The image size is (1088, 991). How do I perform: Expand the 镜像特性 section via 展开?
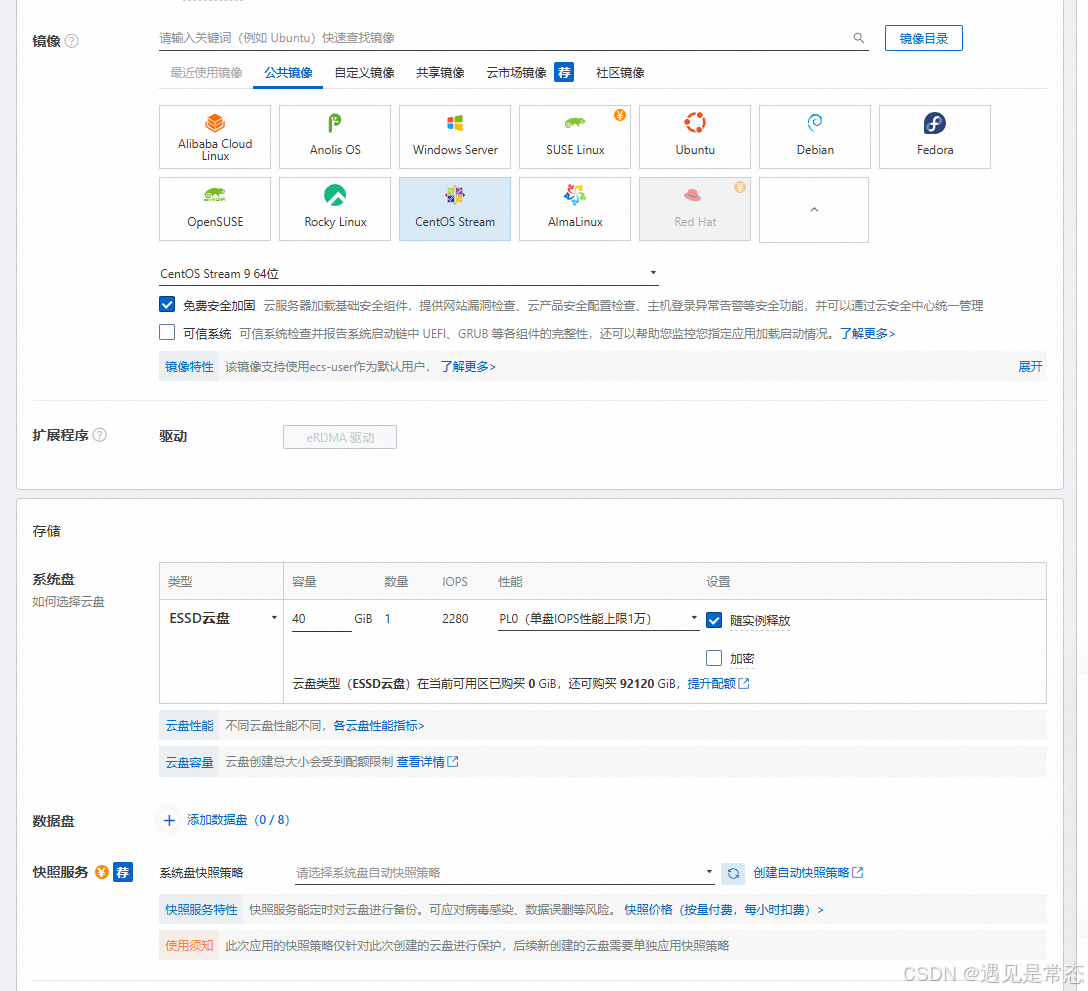click(1030, 366)
